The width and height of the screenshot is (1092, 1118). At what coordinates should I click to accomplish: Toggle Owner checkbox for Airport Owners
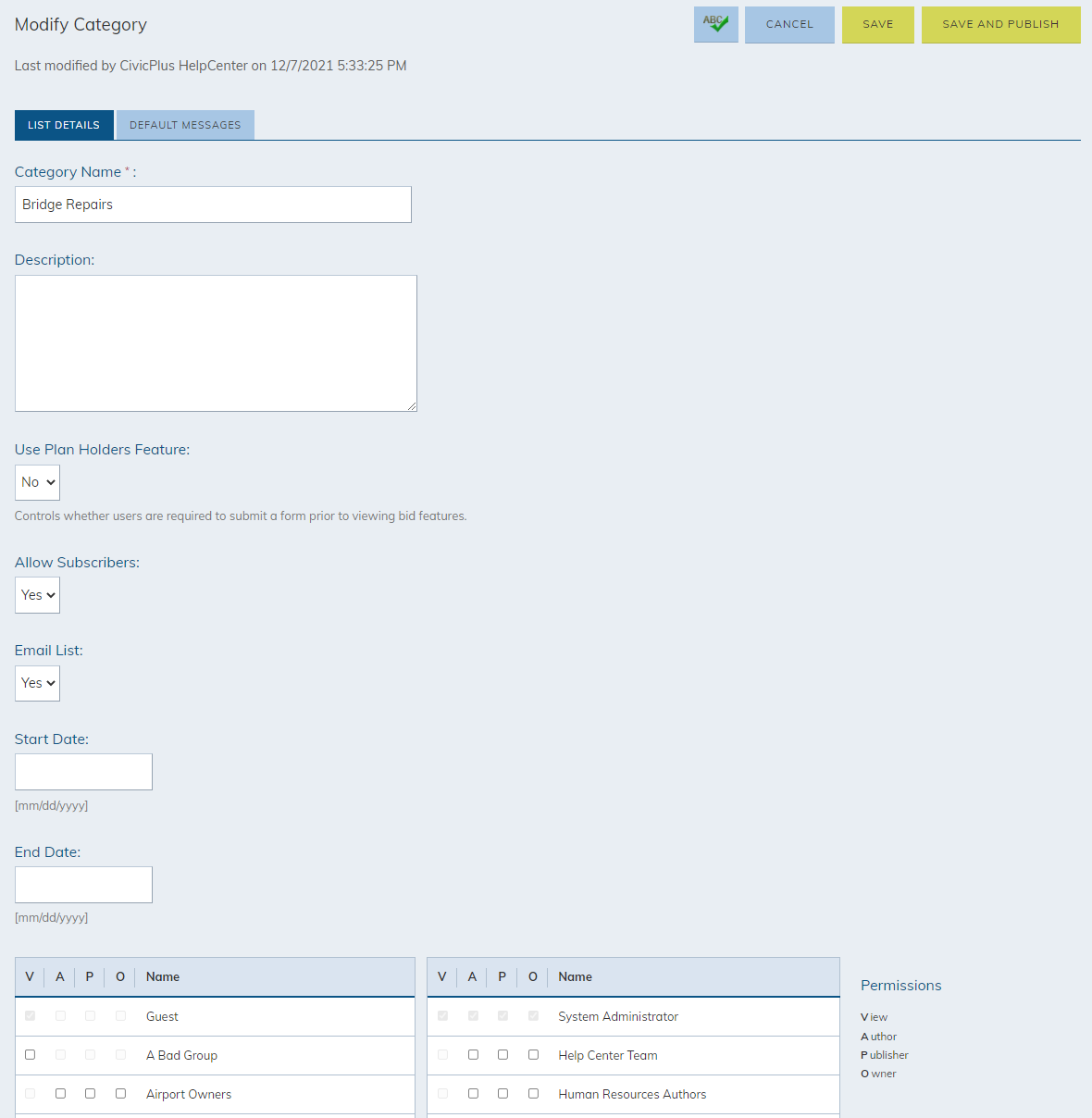tap(120, 1094)
